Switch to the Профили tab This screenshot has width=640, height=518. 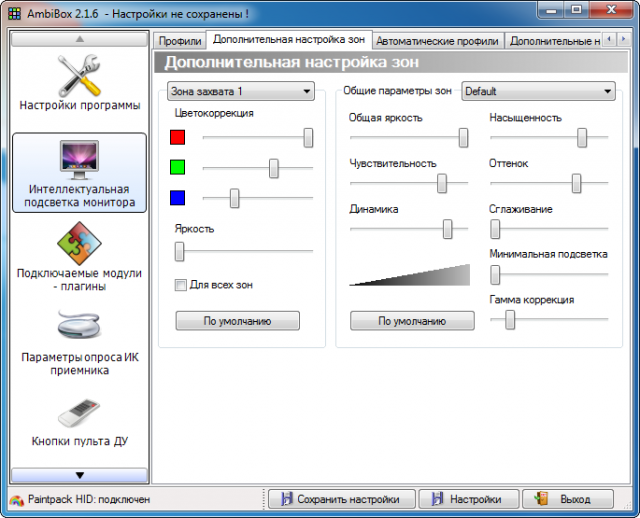(180, 41)
